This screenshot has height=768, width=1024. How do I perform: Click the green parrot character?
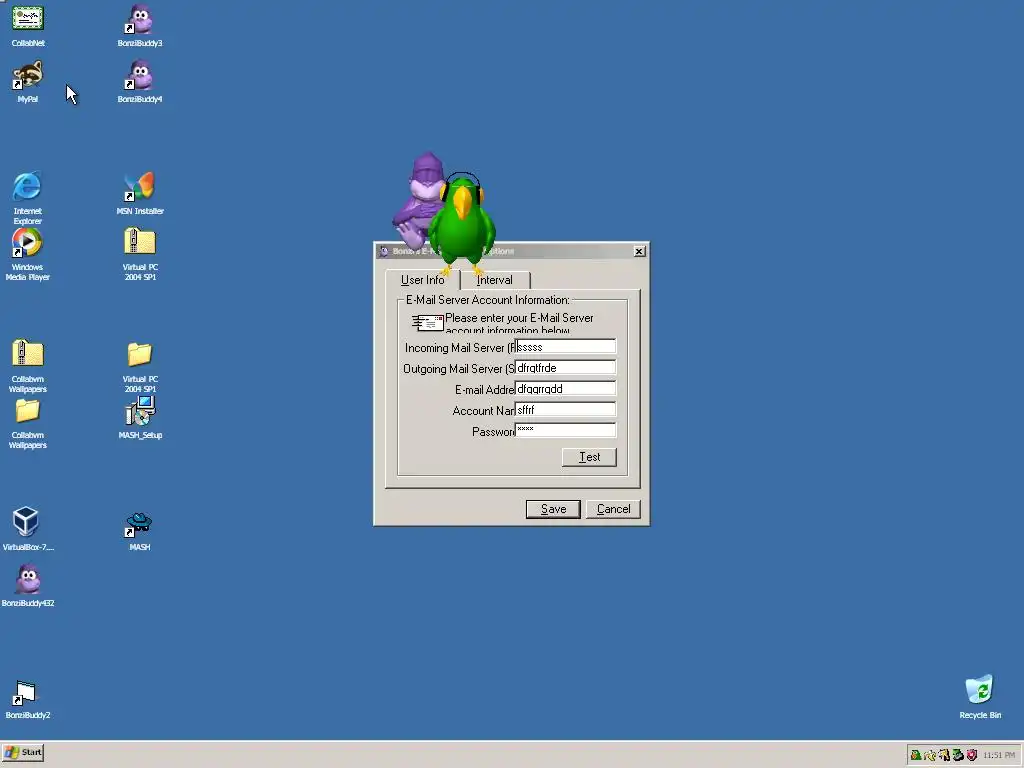[462, 225]
